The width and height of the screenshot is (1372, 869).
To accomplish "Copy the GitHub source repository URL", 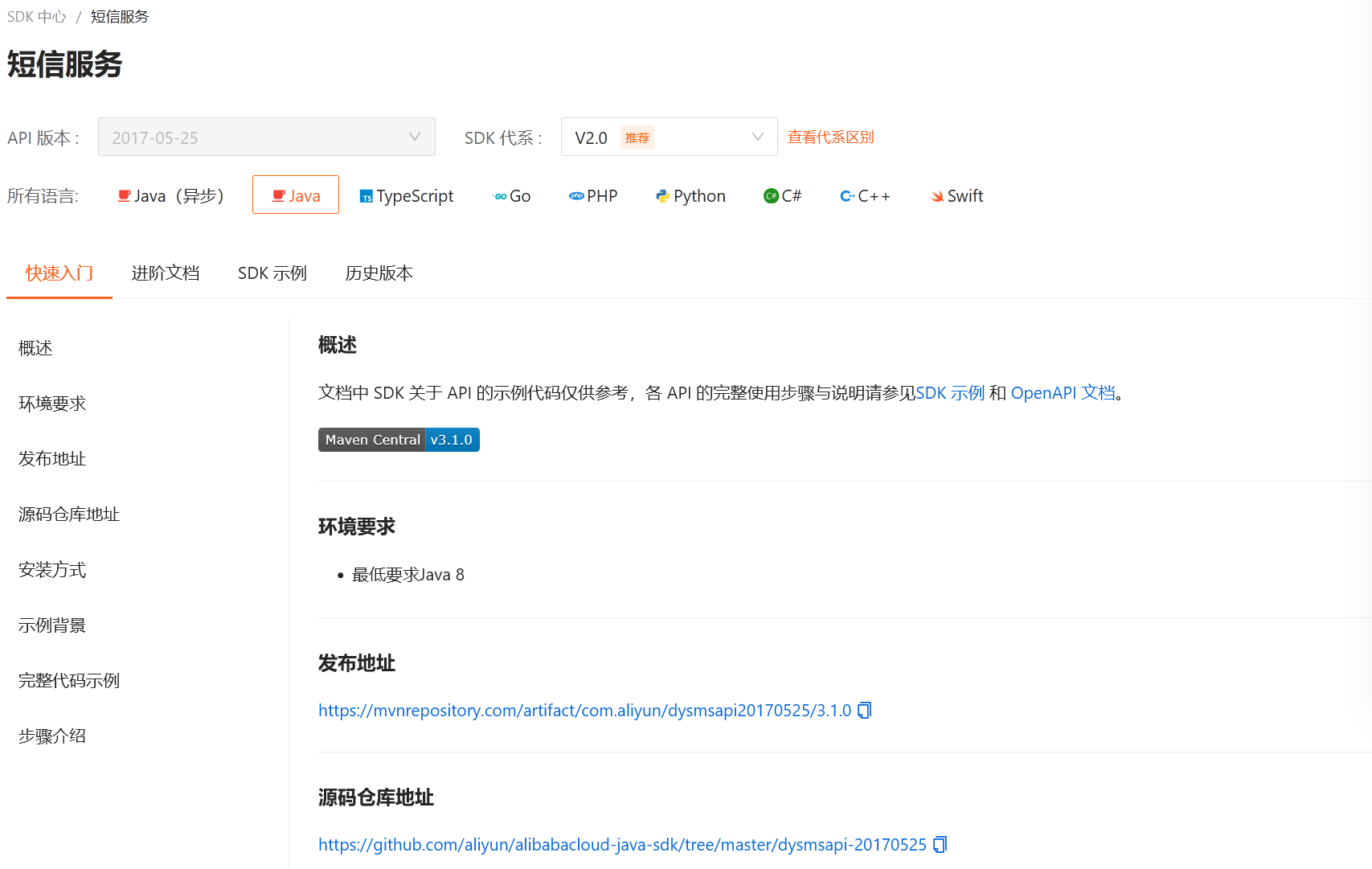I will (940, 844).
